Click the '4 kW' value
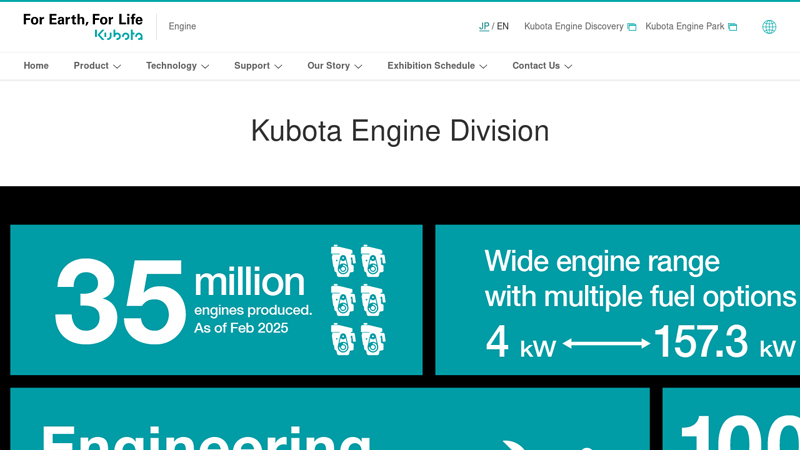 [520, 342]
